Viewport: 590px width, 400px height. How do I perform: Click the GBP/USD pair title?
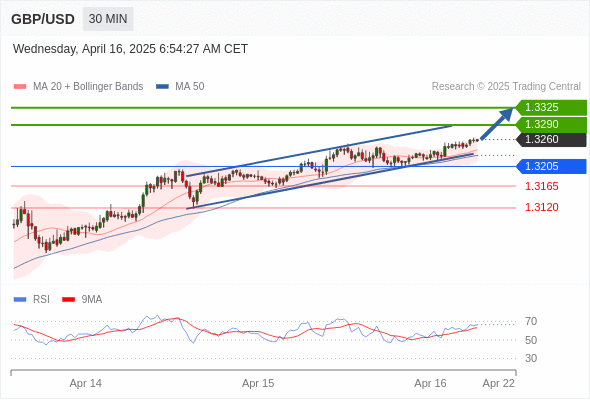pyautogui.click(x=43, y=19)
